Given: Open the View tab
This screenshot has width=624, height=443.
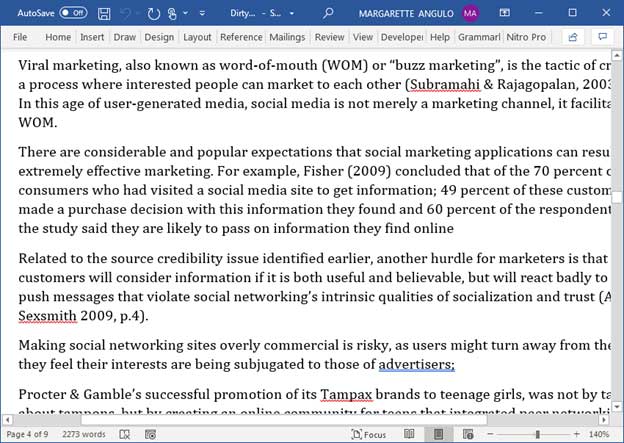Looking at the screenshot, I should (363, 37).
